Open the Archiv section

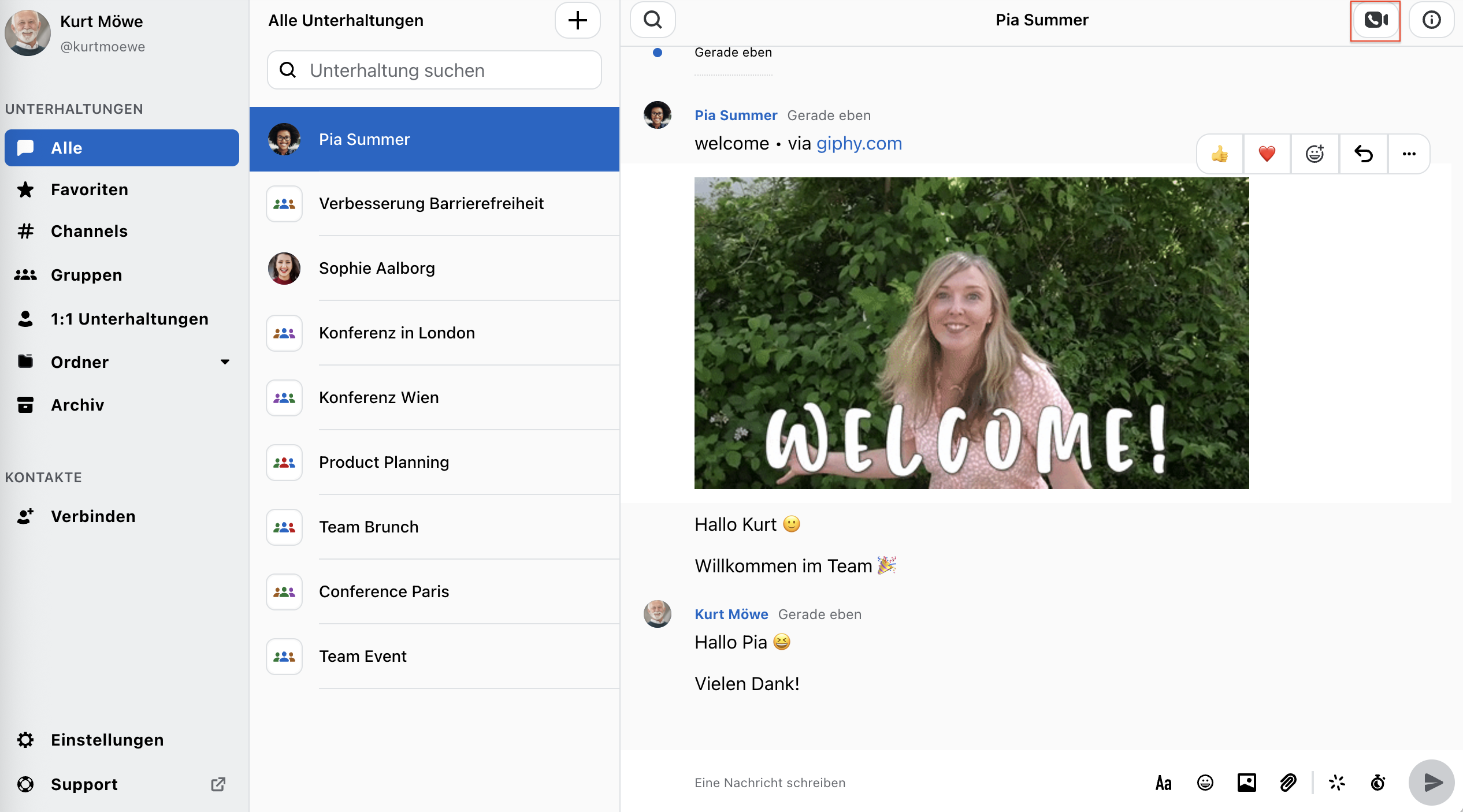click(121, 405)
